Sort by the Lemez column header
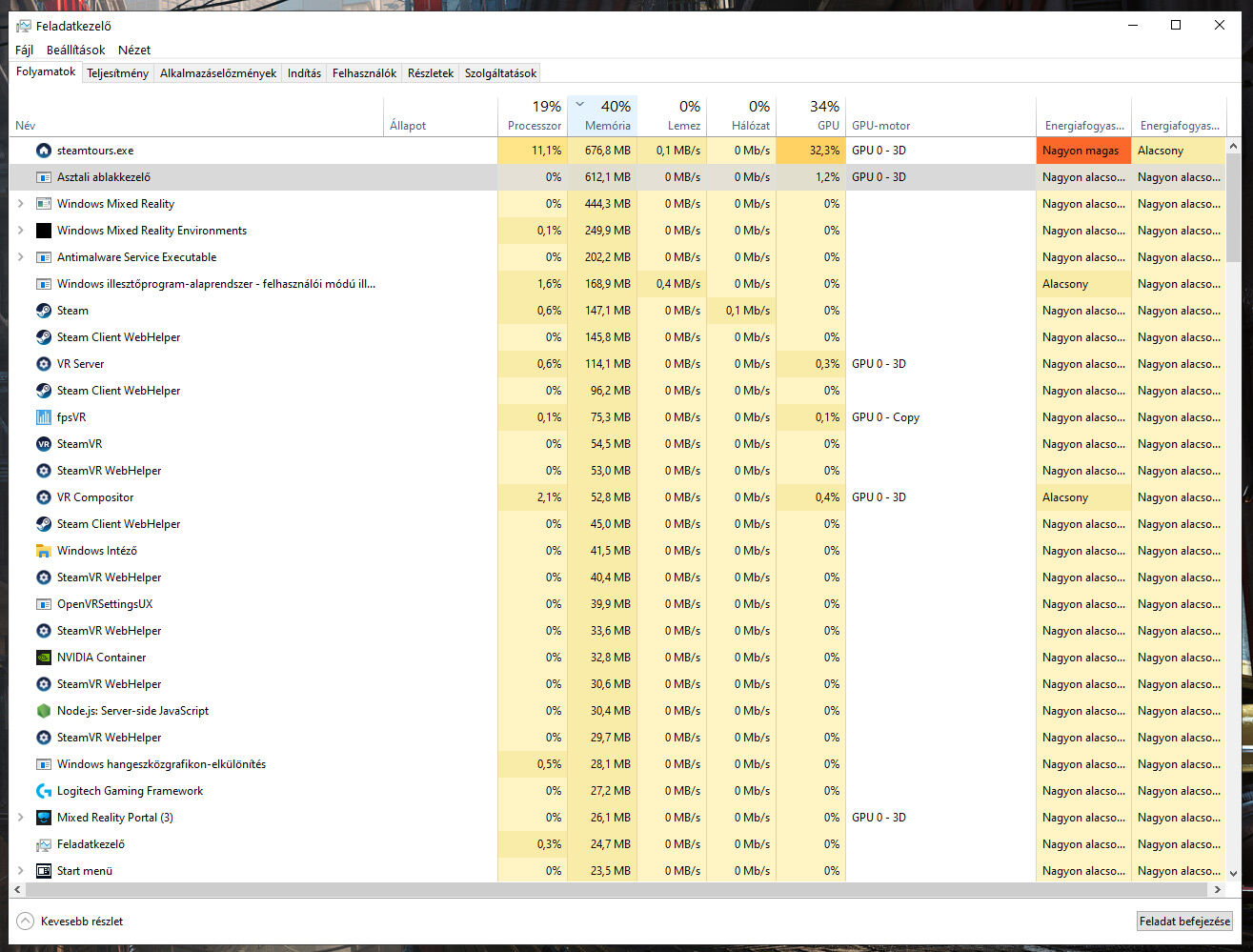 point(672,115)
